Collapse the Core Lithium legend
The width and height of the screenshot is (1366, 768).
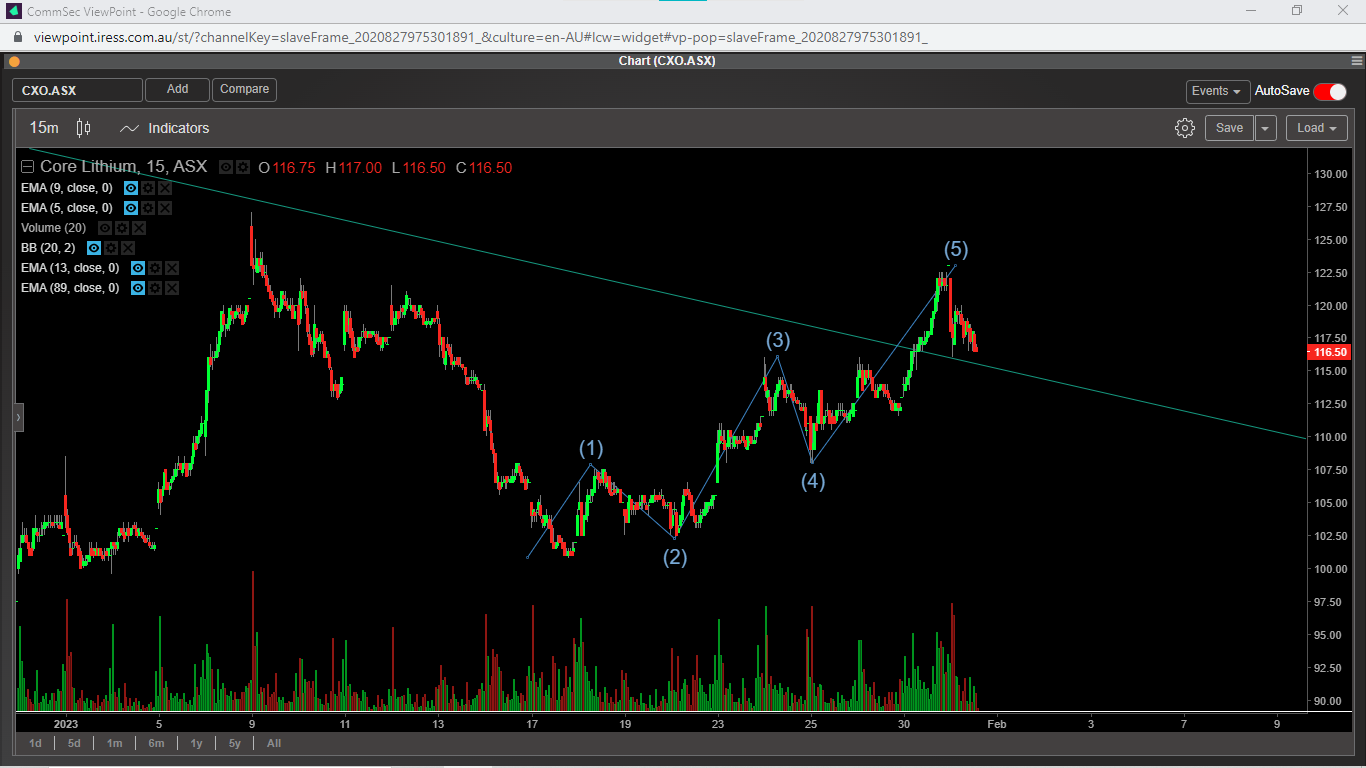[x=28, y=168]
